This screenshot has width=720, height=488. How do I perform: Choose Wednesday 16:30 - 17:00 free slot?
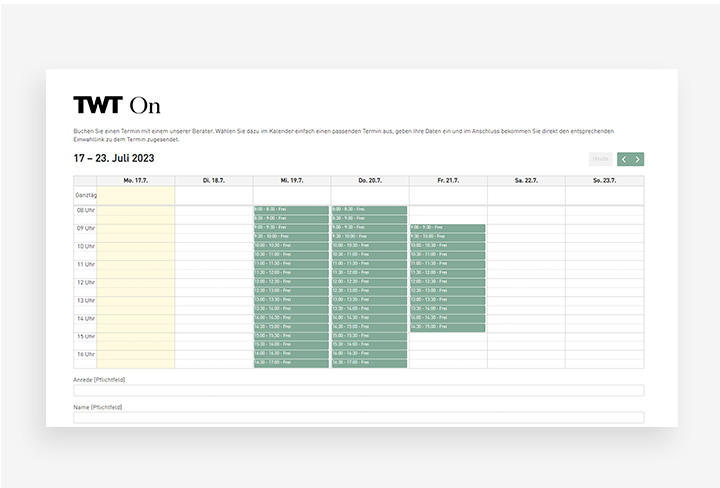pyautogui.click(x=291, y=363)
